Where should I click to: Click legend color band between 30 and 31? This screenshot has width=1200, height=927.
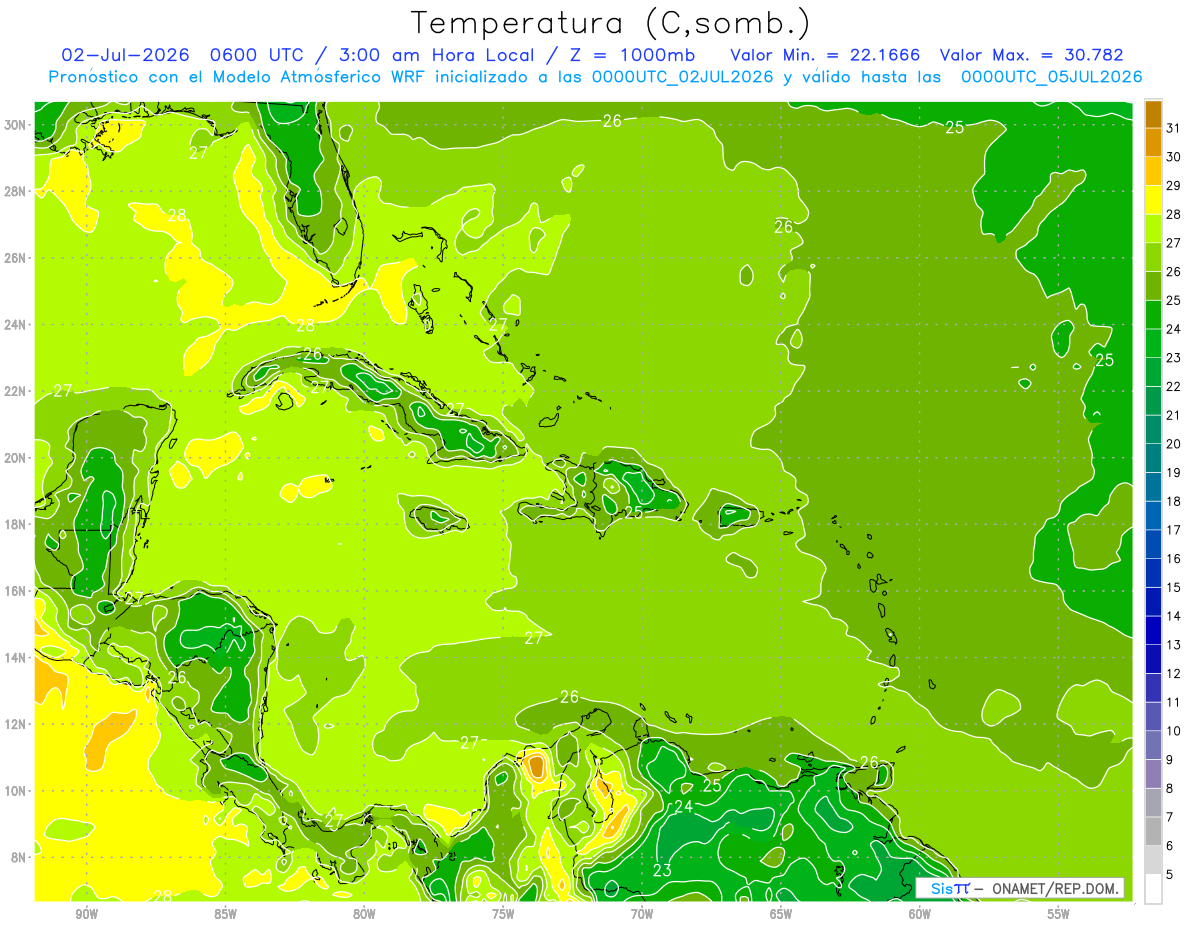click(1153, 142)
